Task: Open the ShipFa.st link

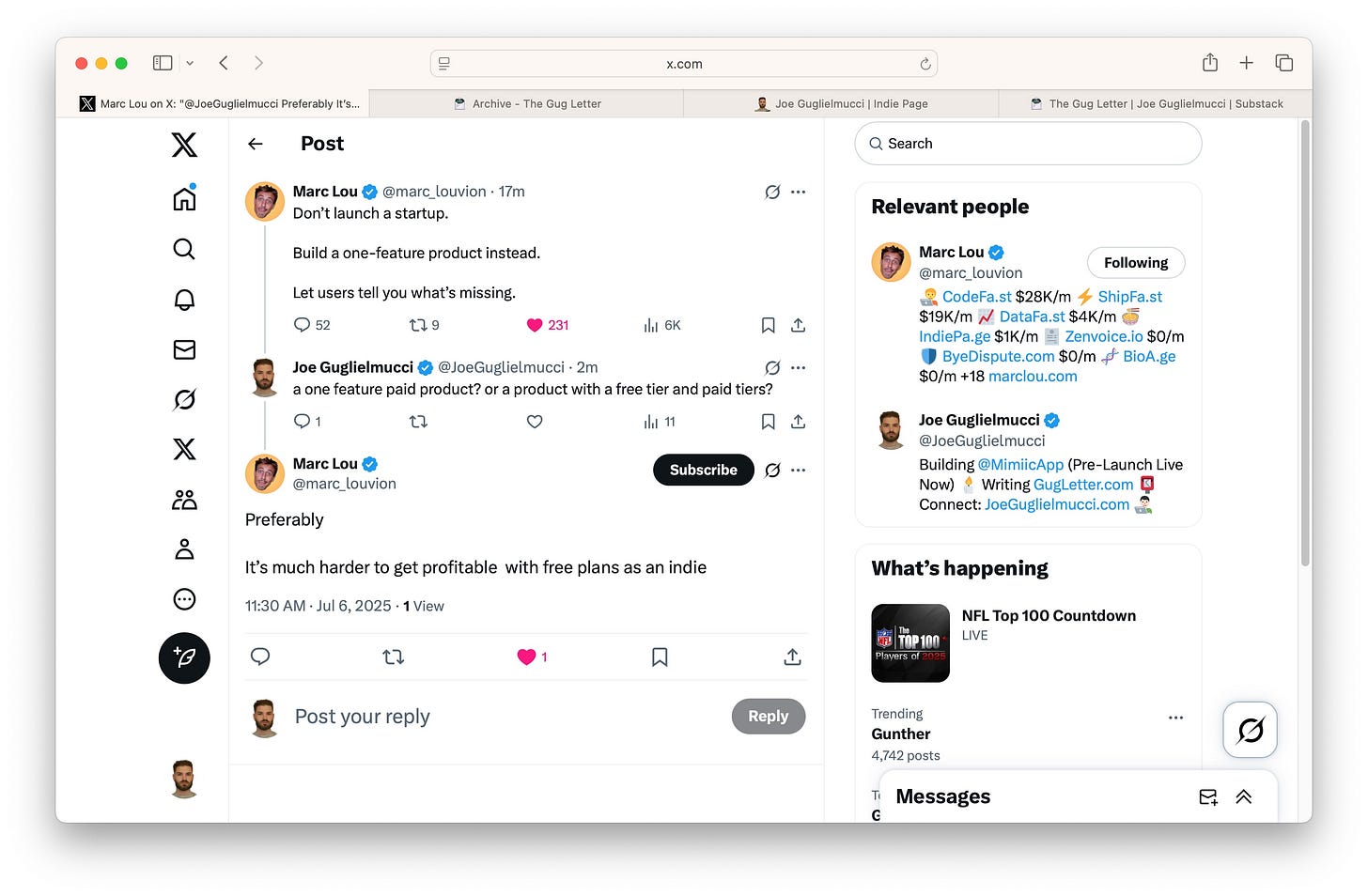Action: [1130, 297]
